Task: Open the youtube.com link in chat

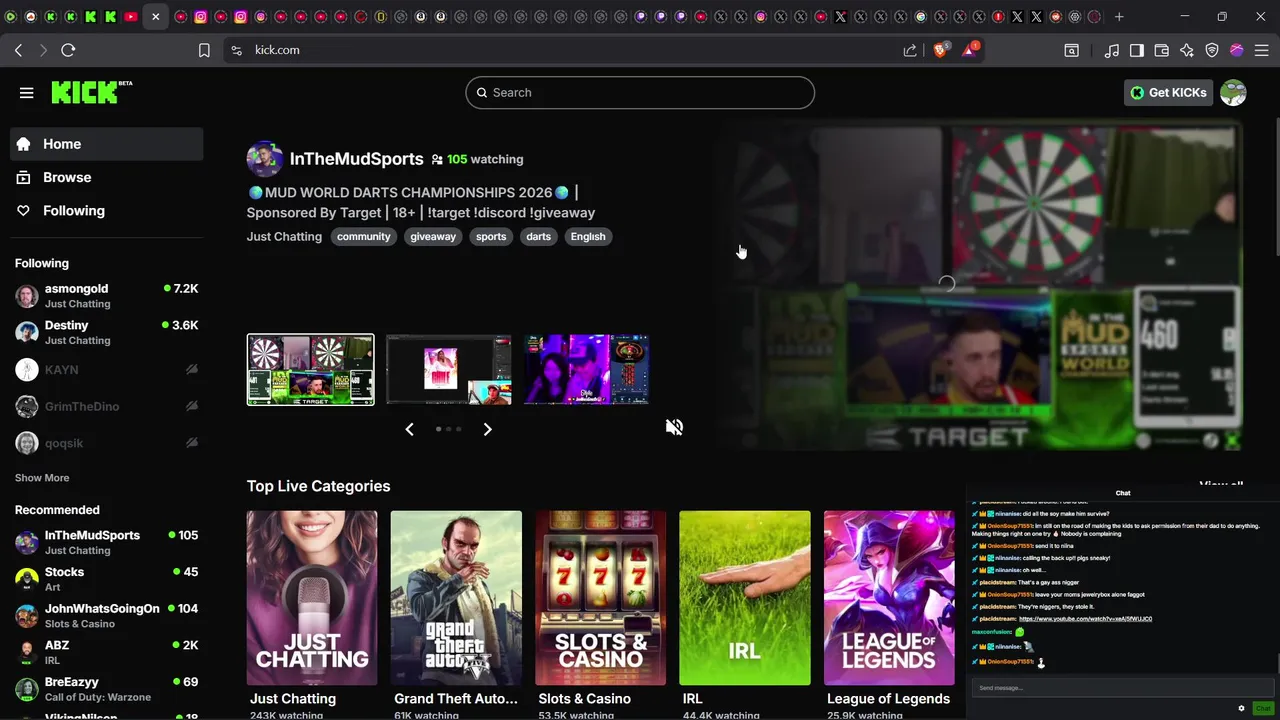Action: (1085, 619)
